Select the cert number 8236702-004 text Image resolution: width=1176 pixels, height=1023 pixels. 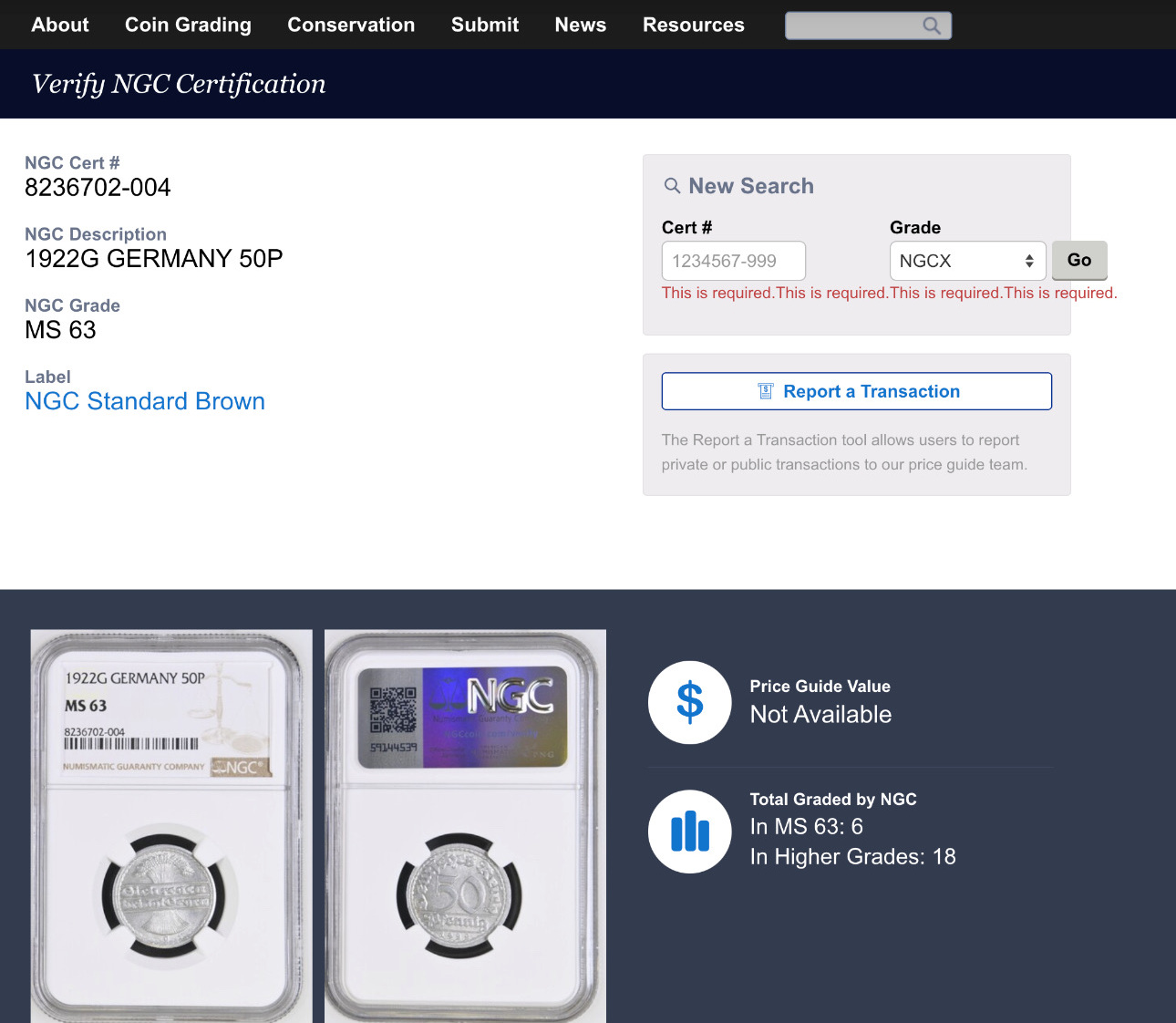tap(98, 188)
